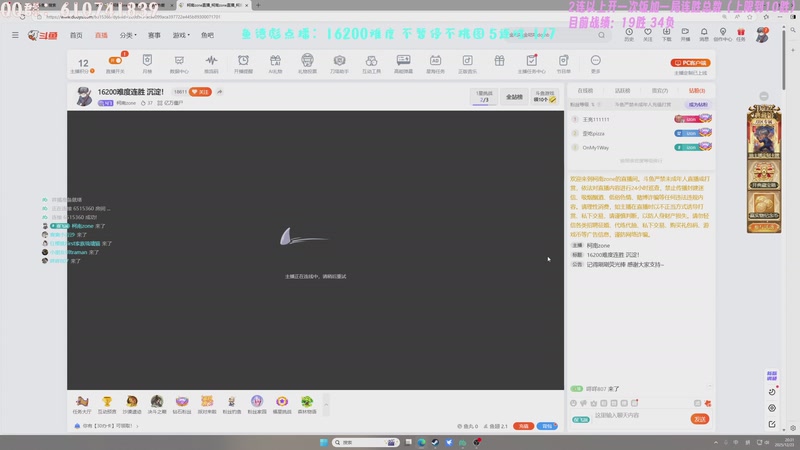Open the 刀塔助手 helper icon
Viewport: 800px width, 450px height.
339,60
